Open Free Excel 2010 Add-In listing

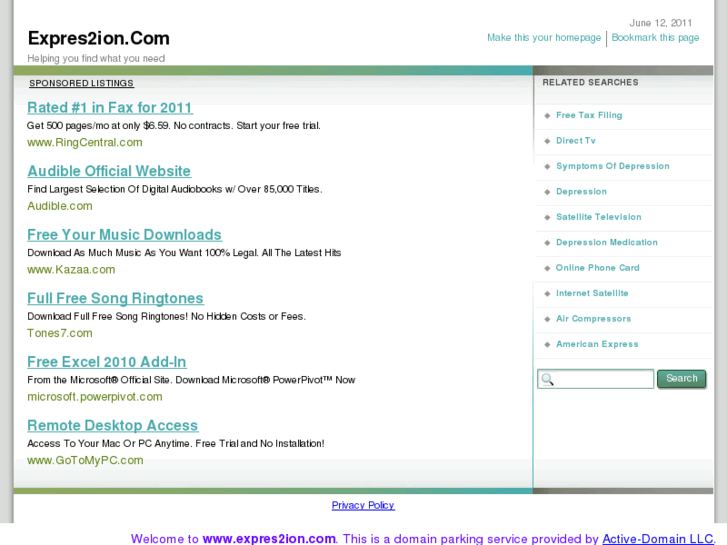(107, 362)
